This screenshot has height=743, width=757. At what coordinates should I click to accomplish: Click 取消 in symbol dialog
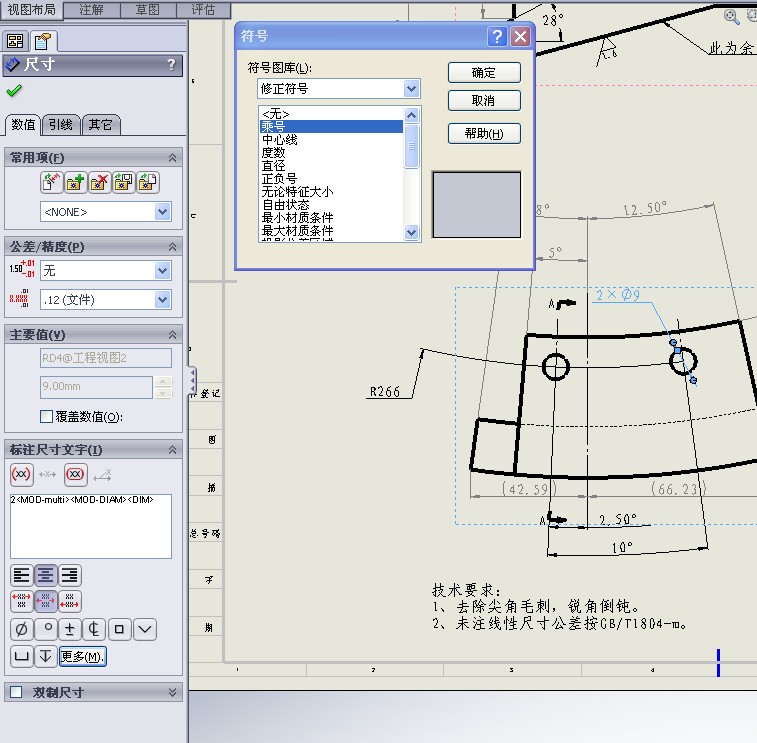tap(484, 100)
